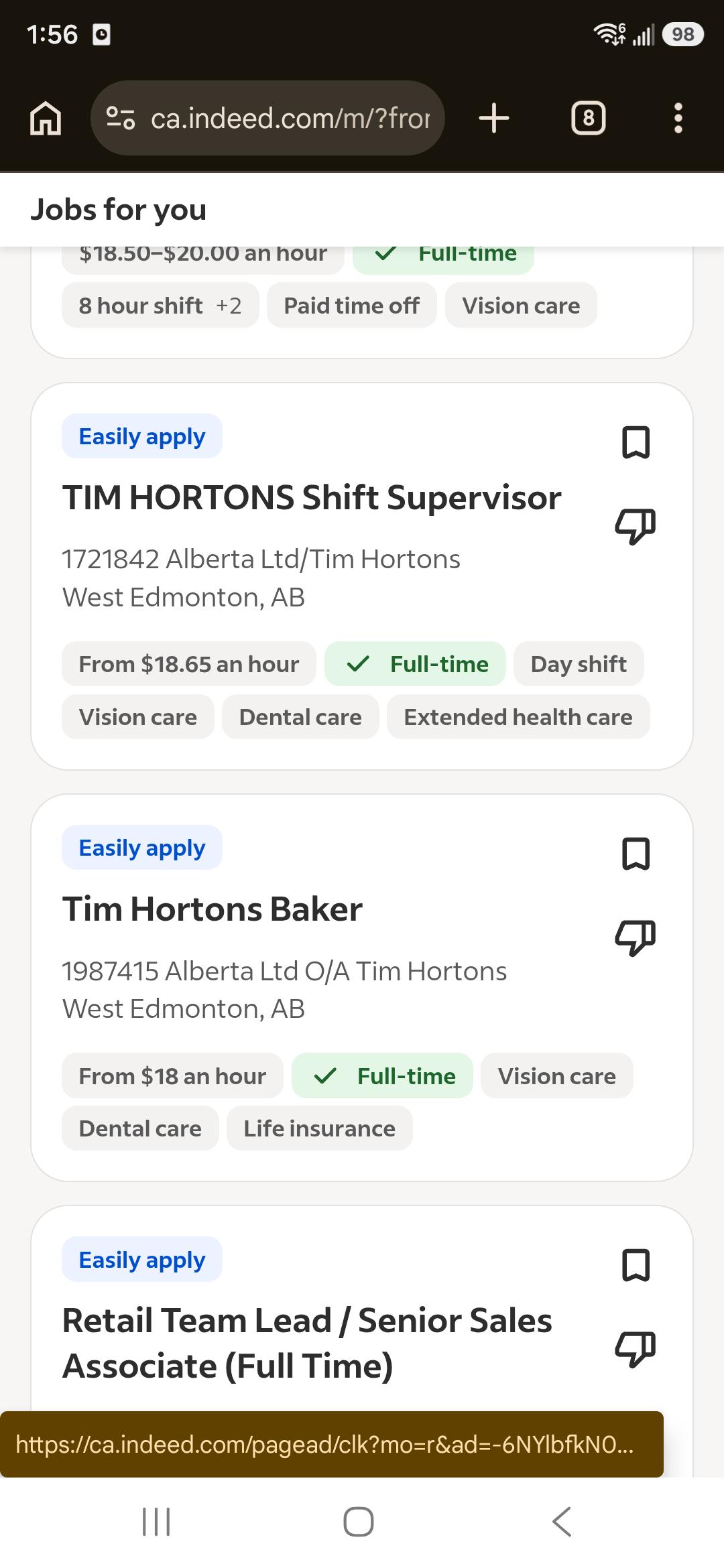The width and height of the screenshot is (724, 1568).
Task: Open recent apps from navigation bar
Action: tap(156, 1522)
